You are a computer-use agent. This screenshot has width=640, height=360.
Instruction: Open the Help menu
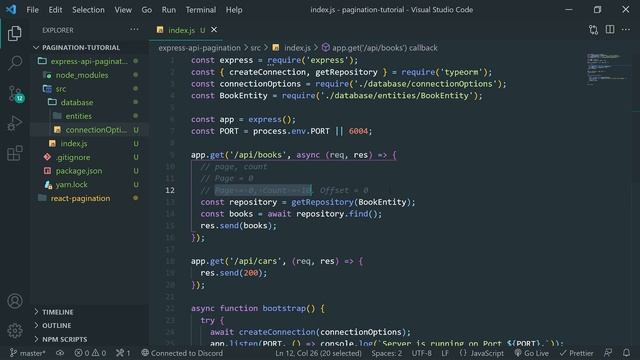(x=234, y=9)
